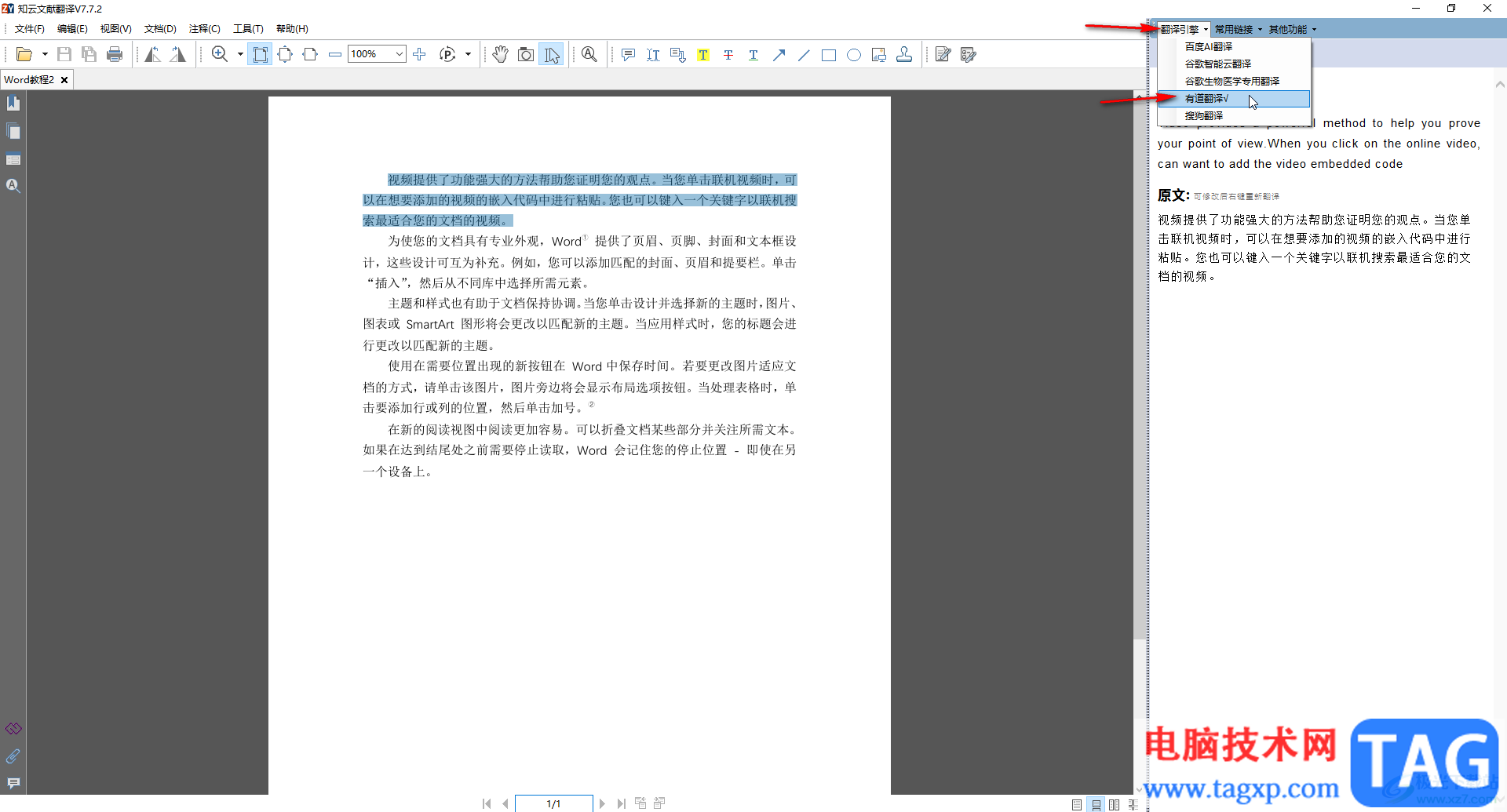The height and width of the screenshot is (812, 1507).
Task: Choose 搜狗翻译 engine
Action: click(1235, 115)
